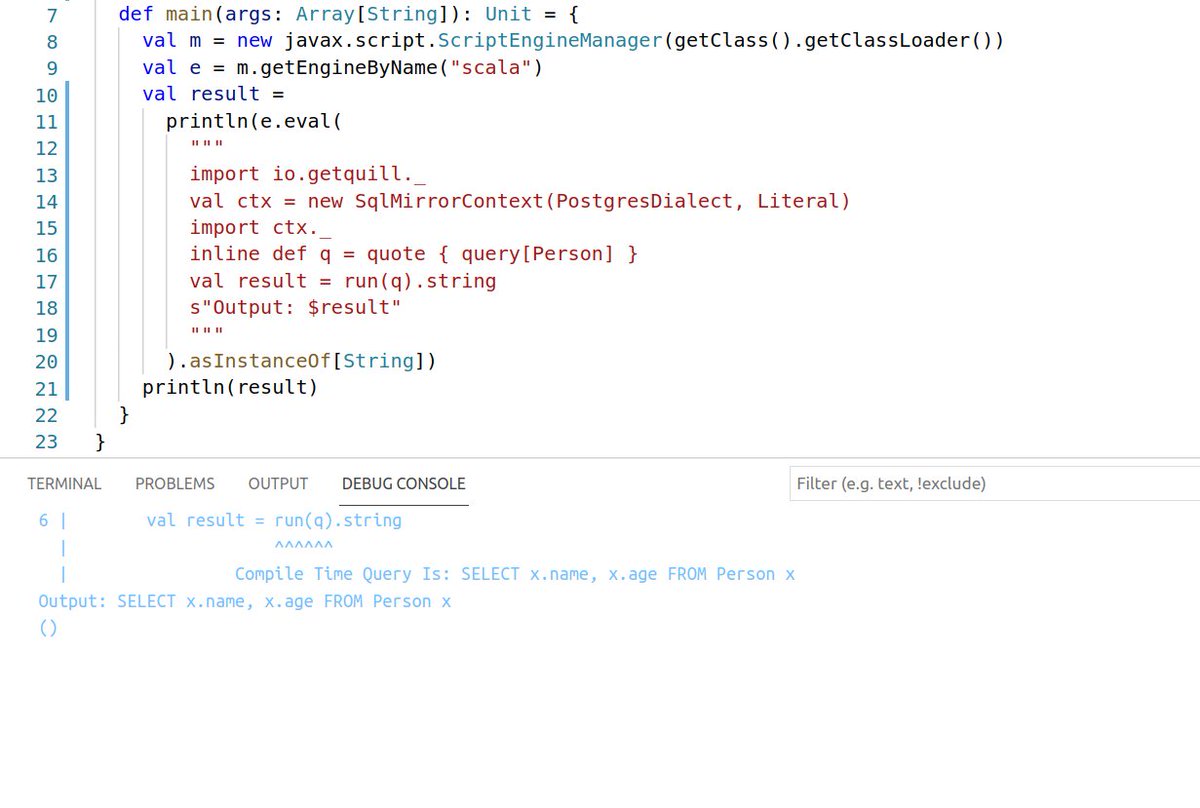Image resolution: width=1200 pixels, height=808 pixels.
Task: Click console line 'val result = run(q).string'
Action: click(x=274, y=520)
